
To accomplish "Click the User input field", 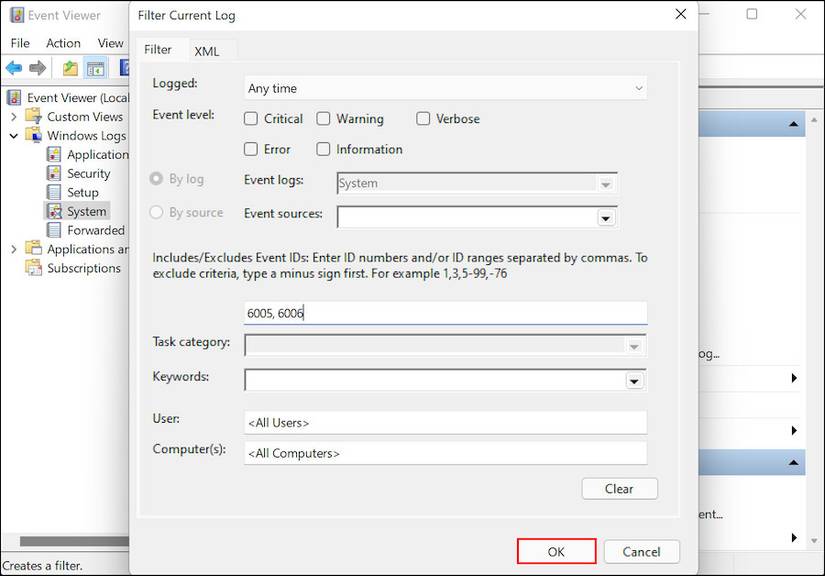I will pyautogui.click(x=445, y=422).
